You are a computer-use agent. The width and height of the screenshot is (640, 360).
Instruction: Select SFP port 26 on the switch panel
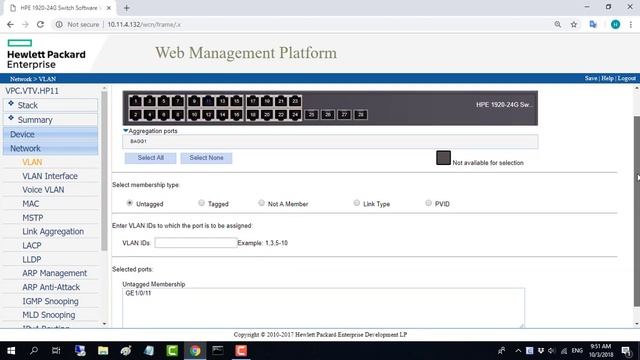click(x=328, y=115)
